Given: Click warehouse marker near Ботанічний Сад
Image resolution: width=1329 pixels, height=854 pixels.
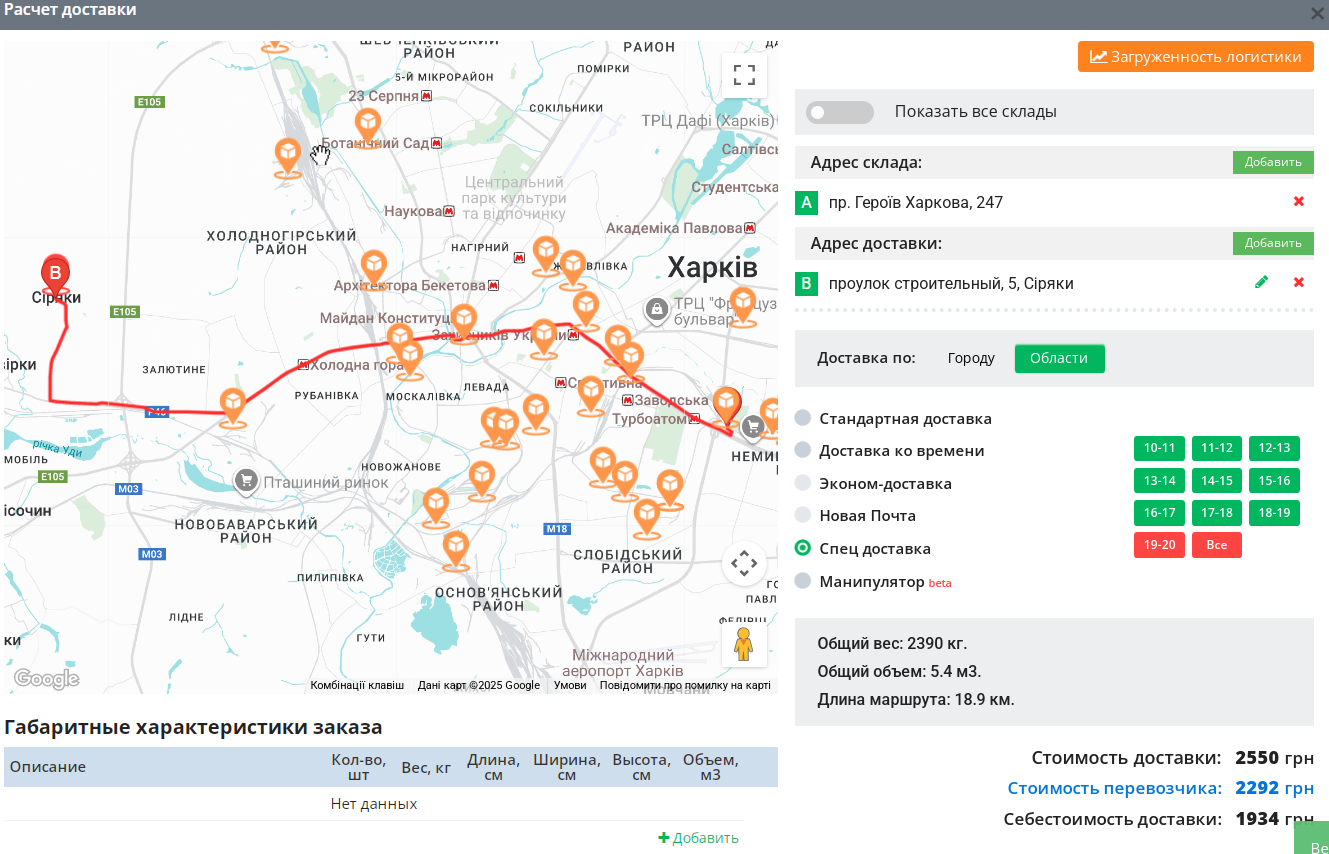Looking at the screenshot, I should (367, 128).
